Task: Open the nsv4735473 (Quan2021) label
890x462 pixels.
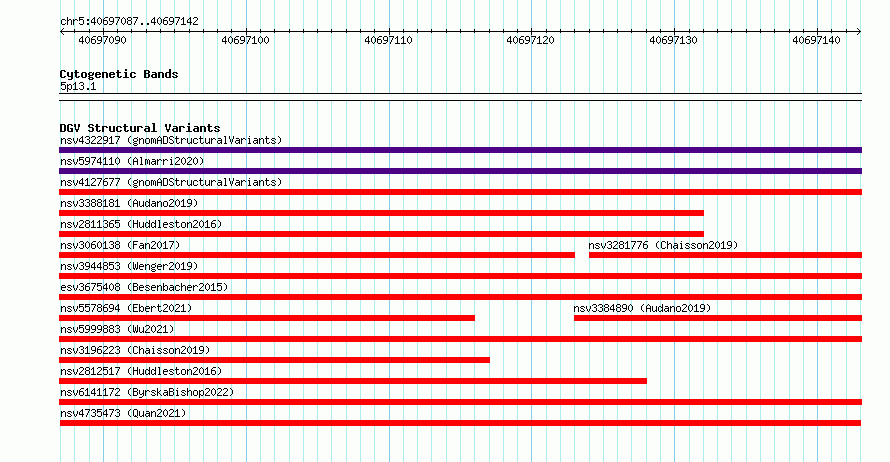Action: coord(123,413)
